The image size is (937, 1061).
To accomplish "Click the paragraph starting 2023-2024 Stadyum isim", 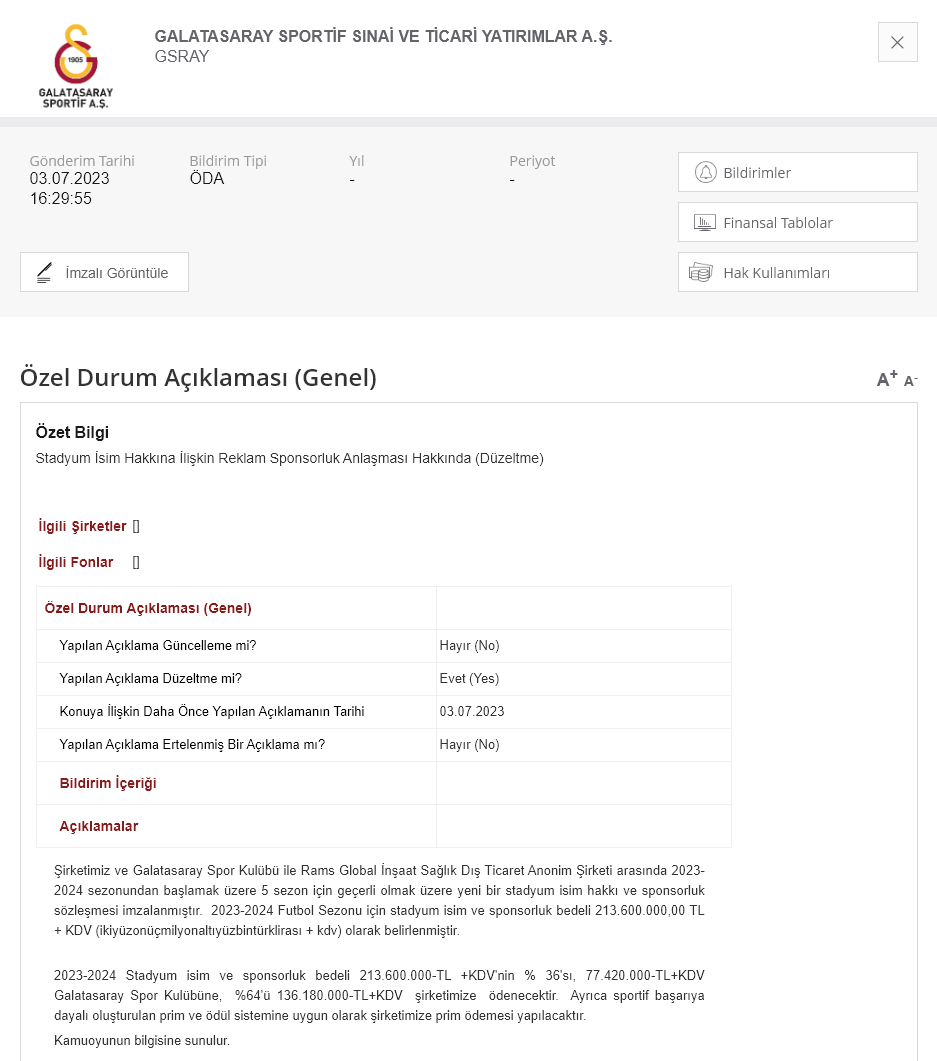I will coord(380,995).
